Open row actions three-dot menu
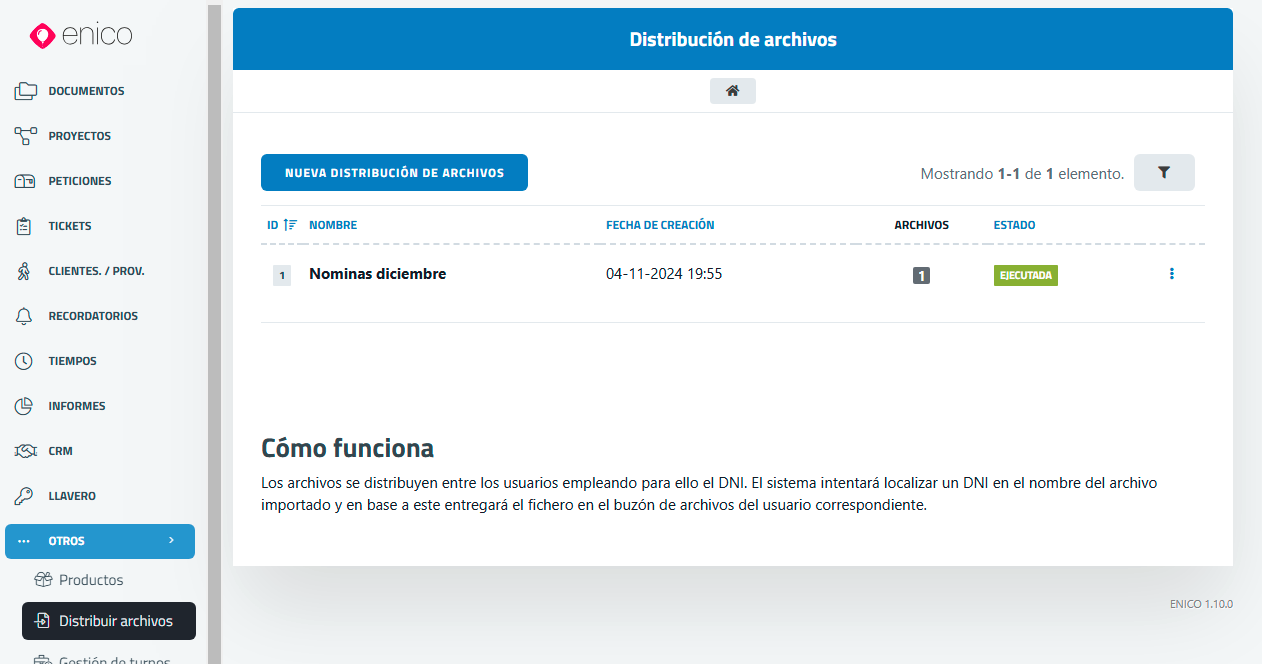The image size is (1262, 664). click(1171, 274)
